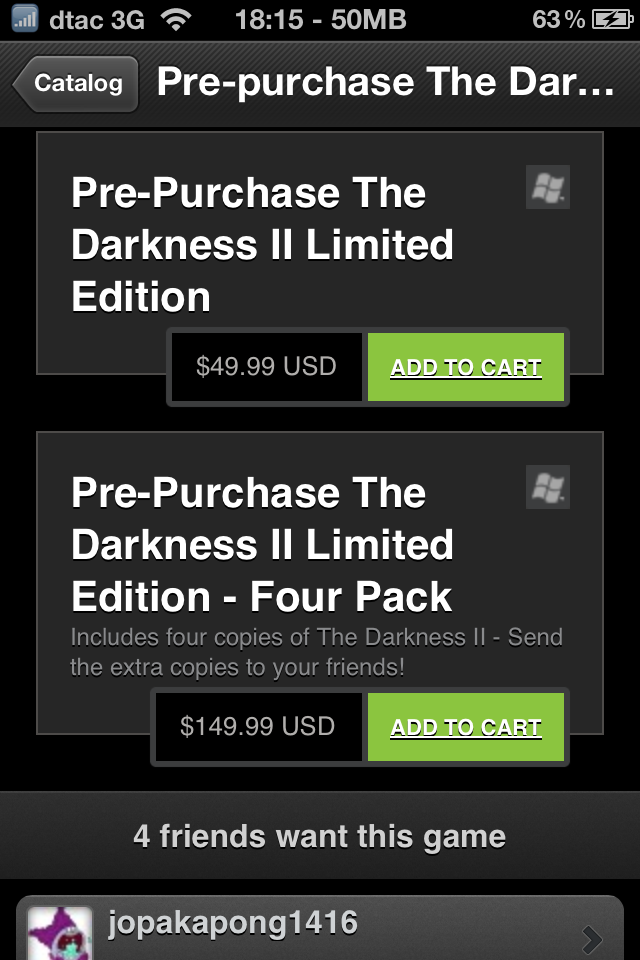Add the $49.99 Limited Edition to cart

(x=466, y=367)
